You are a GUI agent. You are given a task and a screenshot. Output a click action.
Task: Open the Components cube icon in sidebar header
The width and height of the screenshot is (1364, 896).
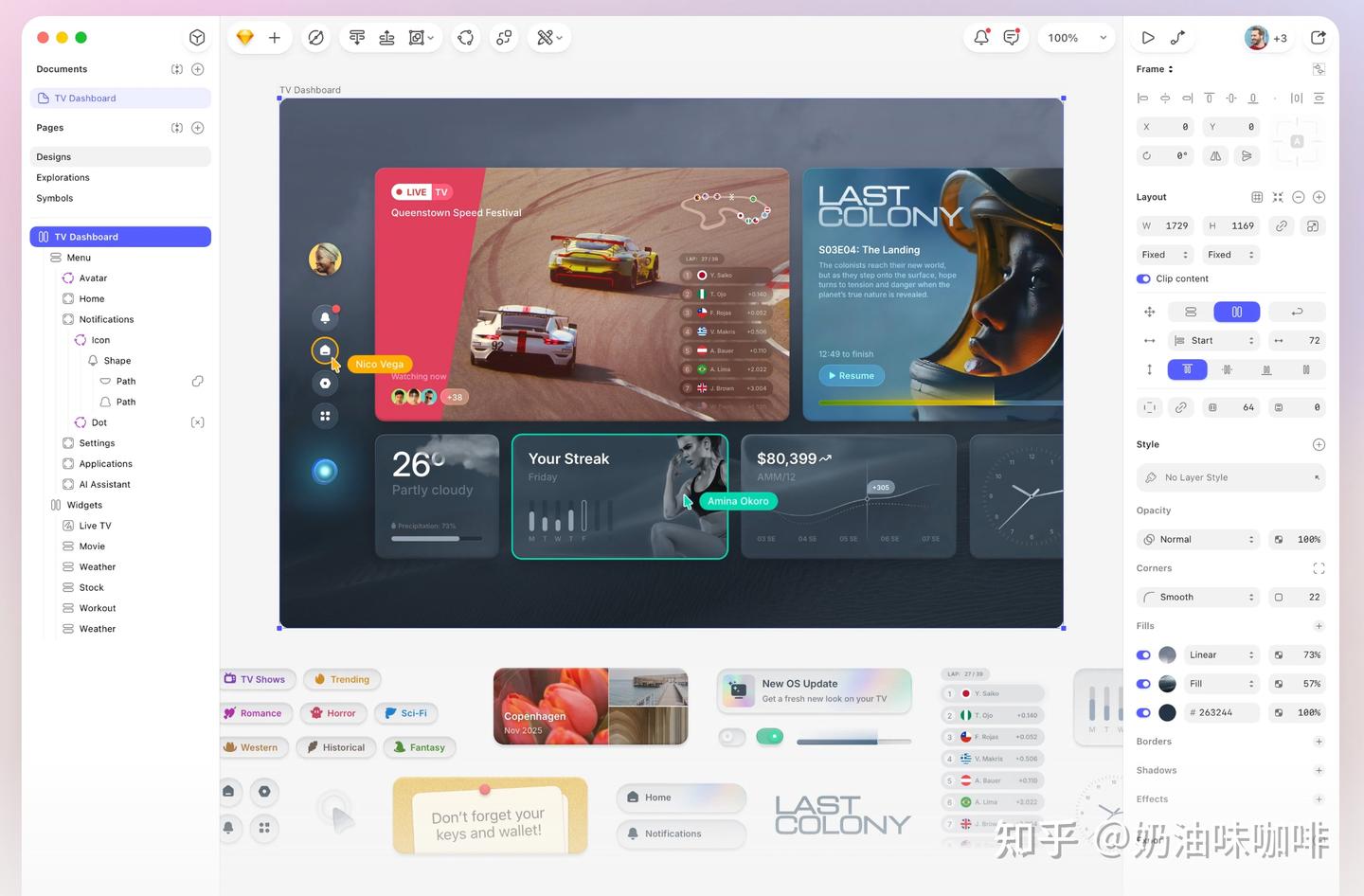pos(197,38)
